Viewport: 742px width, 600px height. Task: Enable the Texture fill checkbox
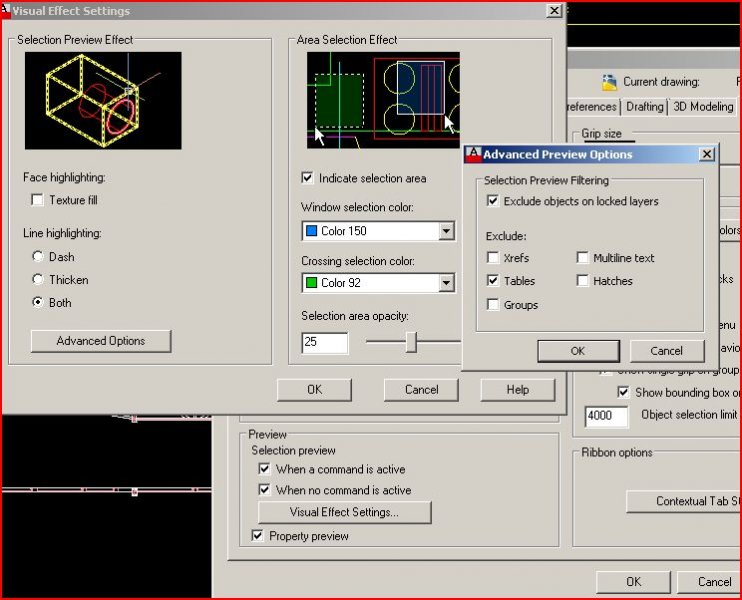(38, 200)
